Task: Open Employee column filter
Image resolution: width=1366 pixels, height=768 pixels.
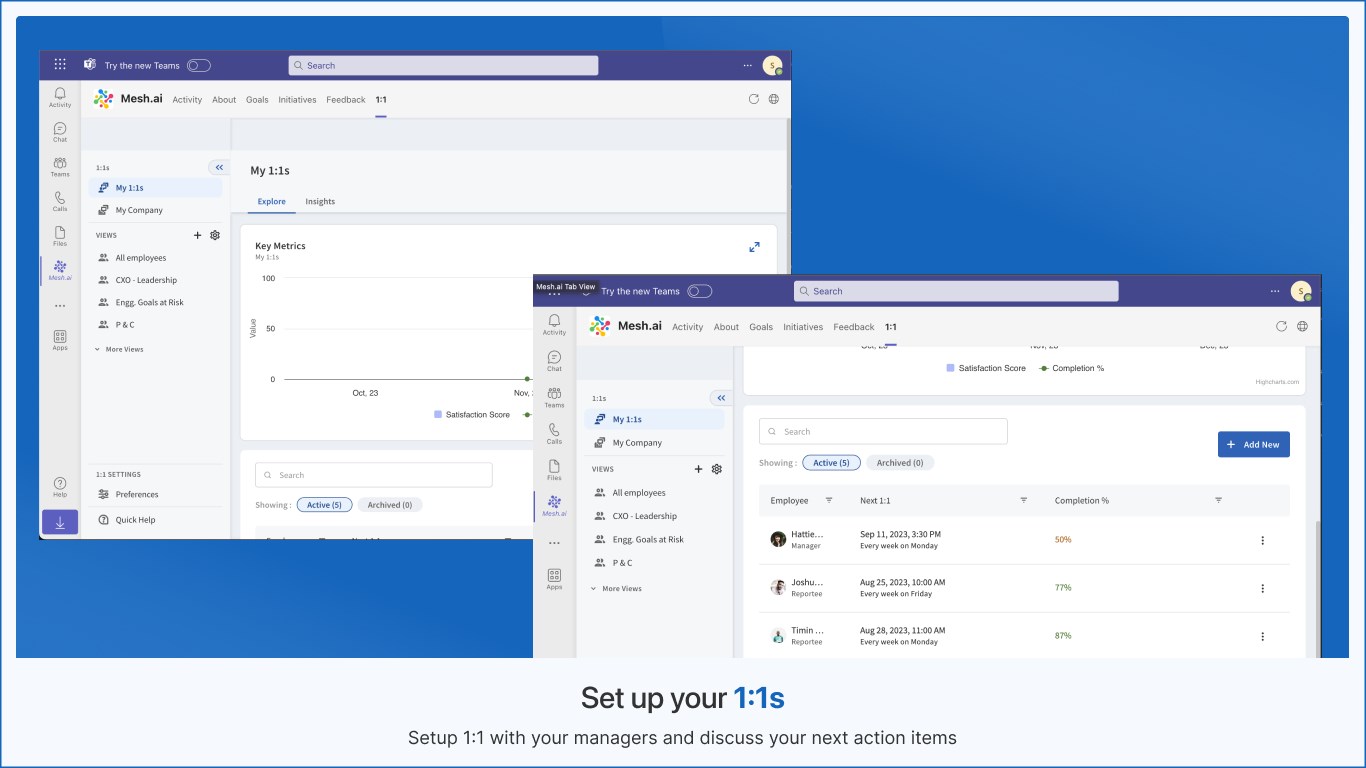Action: click(x=828, y=500)
